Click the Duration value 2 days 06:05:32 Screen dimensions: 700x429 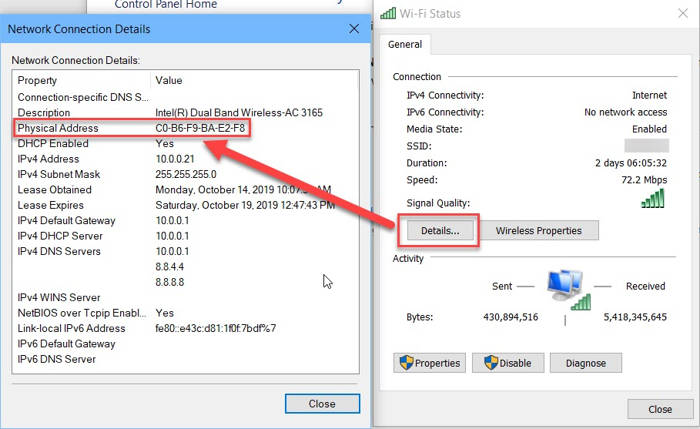click(631, 163)
